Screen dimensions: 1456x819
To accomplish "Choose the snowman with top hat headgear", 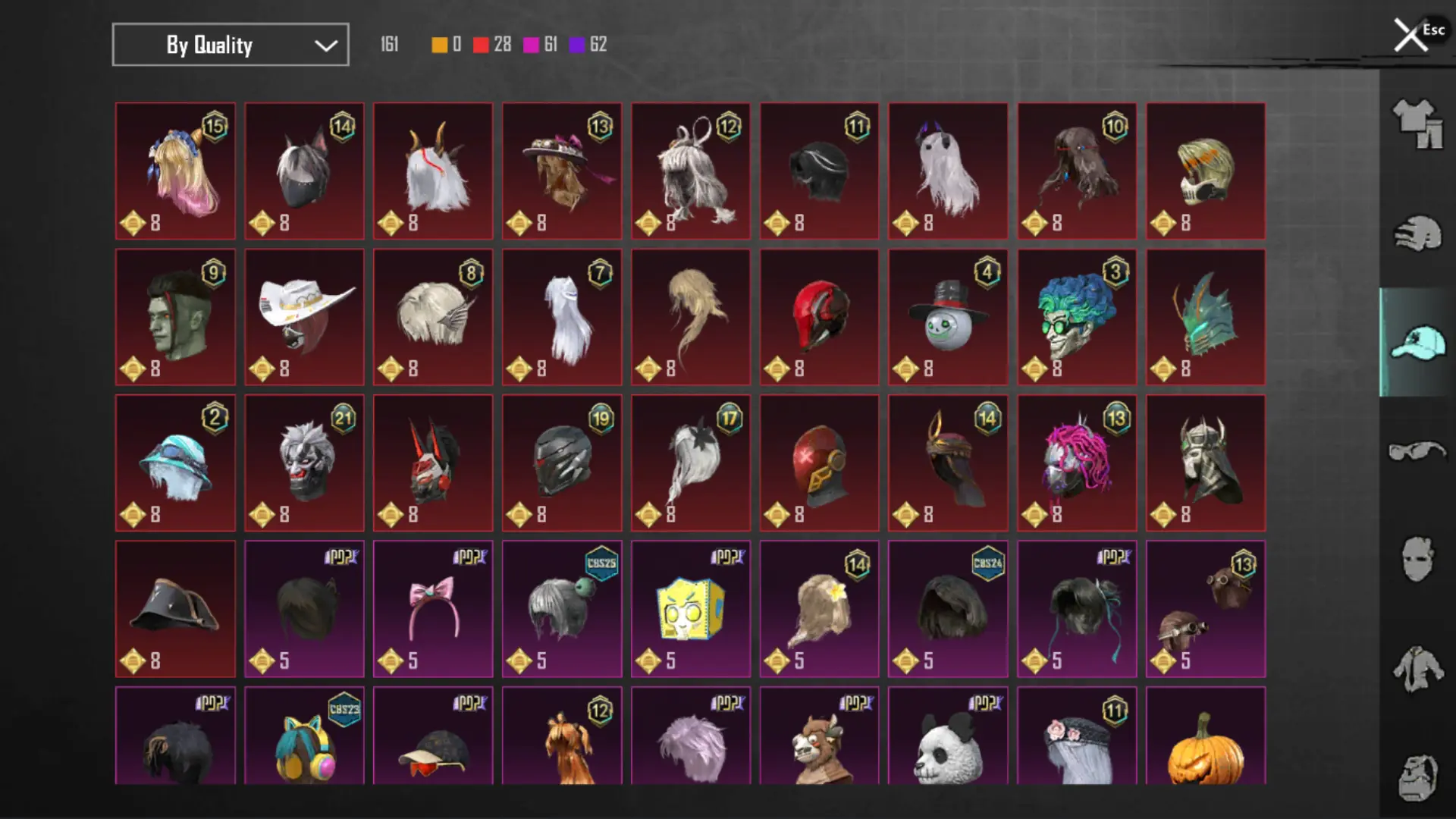I will click(x=948, y=317).
